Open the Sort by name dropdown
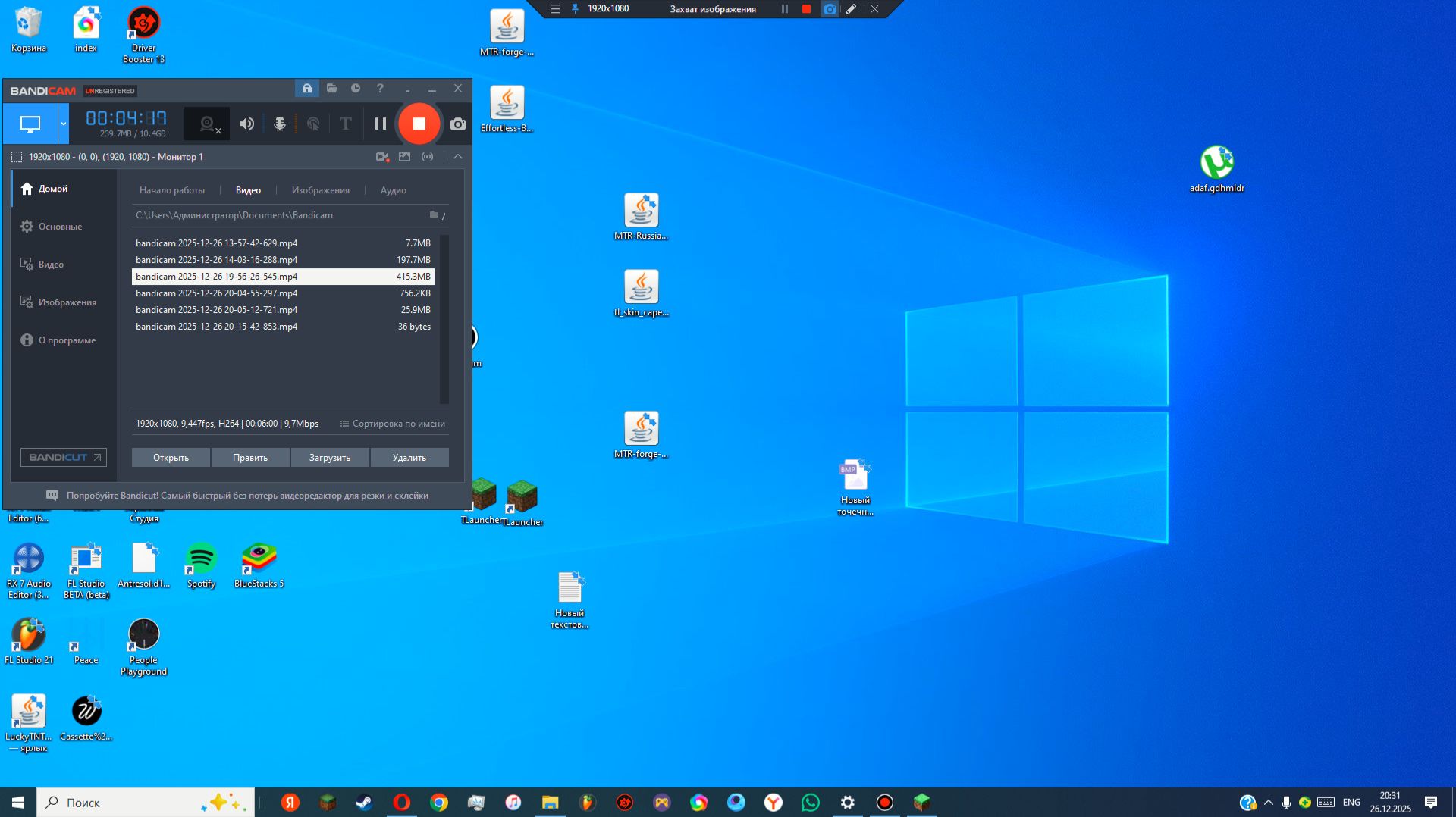The image size is (1456, 817). [x=392, y=424]
